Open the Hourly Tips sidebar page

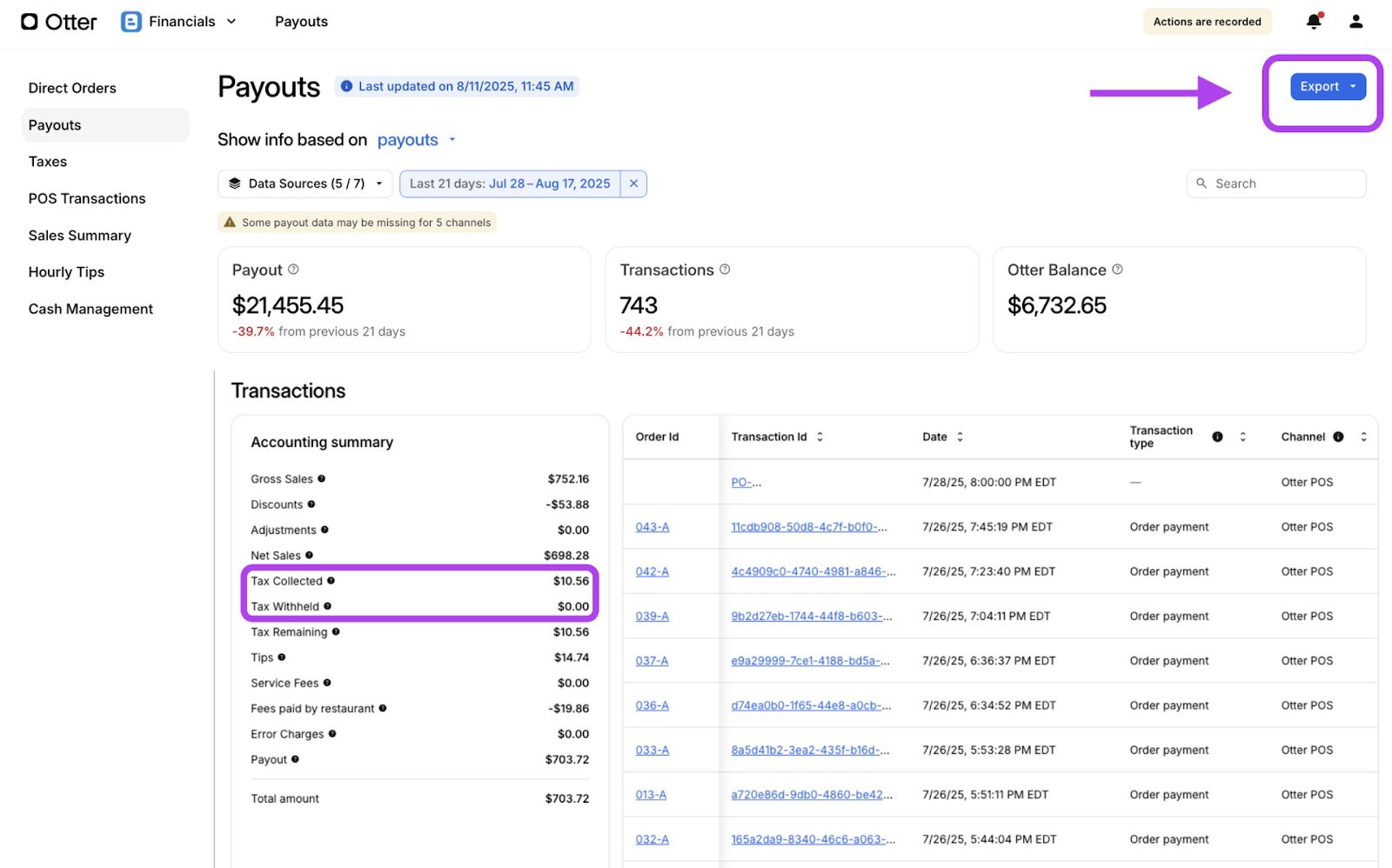tap(66, 272)
